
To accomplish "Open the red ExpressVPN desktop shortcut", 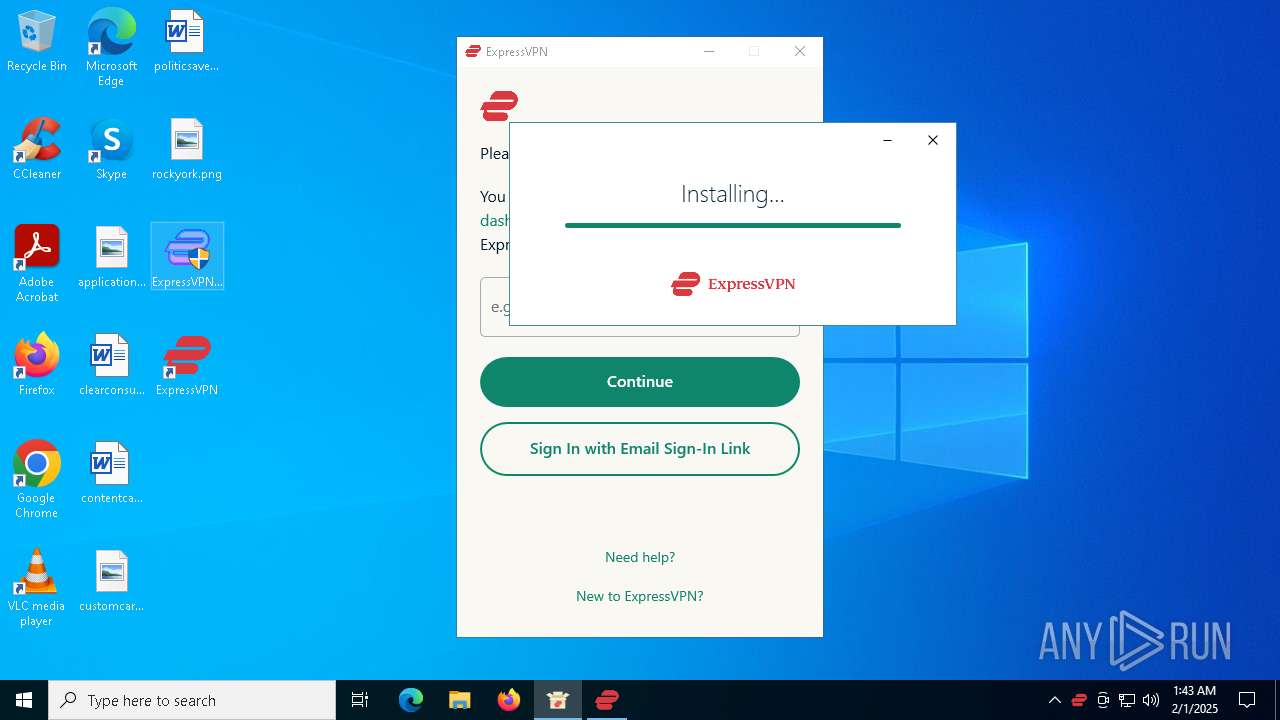I will point(187,365).
